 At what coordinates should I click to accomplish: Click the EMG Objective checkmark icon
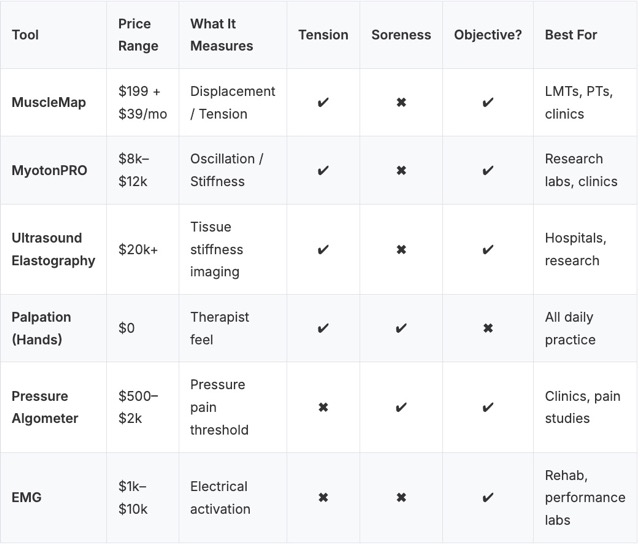[x=487, y=498]
